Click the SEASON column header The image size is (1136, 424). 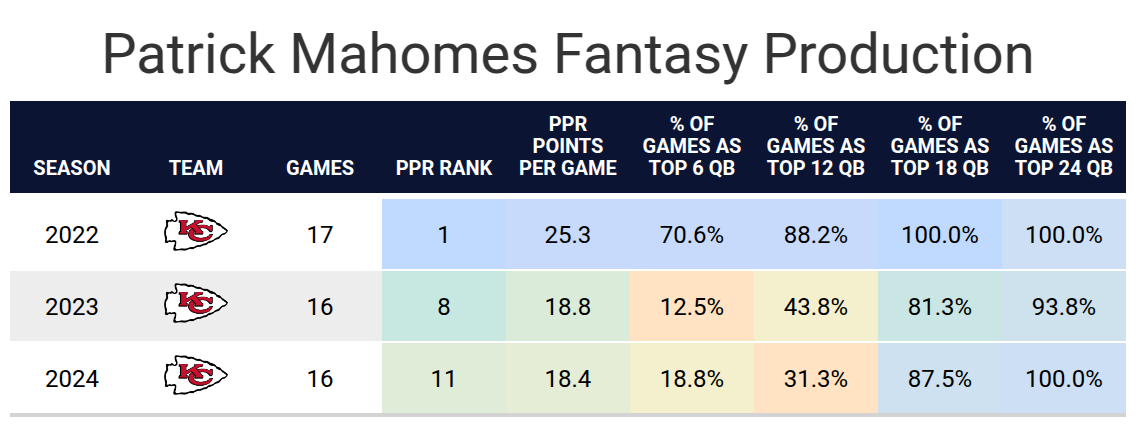(x=72, y=168)
